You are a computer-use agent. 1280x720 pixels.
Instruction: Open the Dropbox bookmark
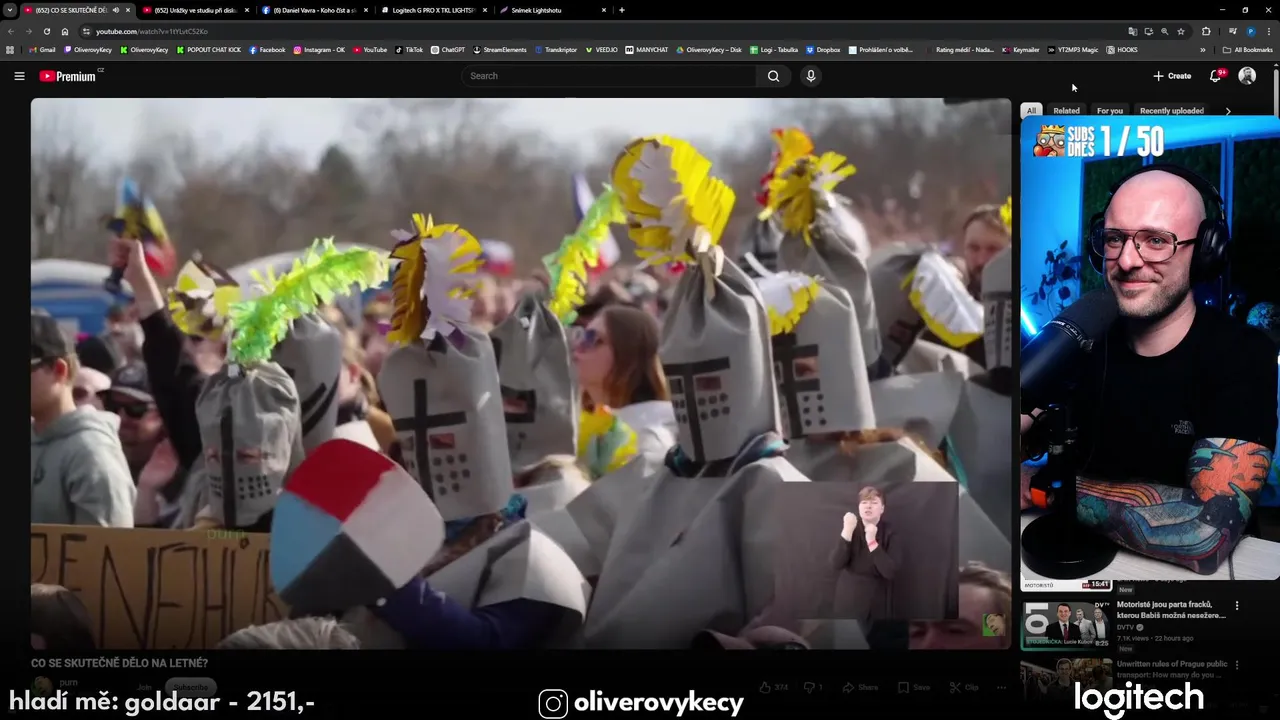pos(822,49)
